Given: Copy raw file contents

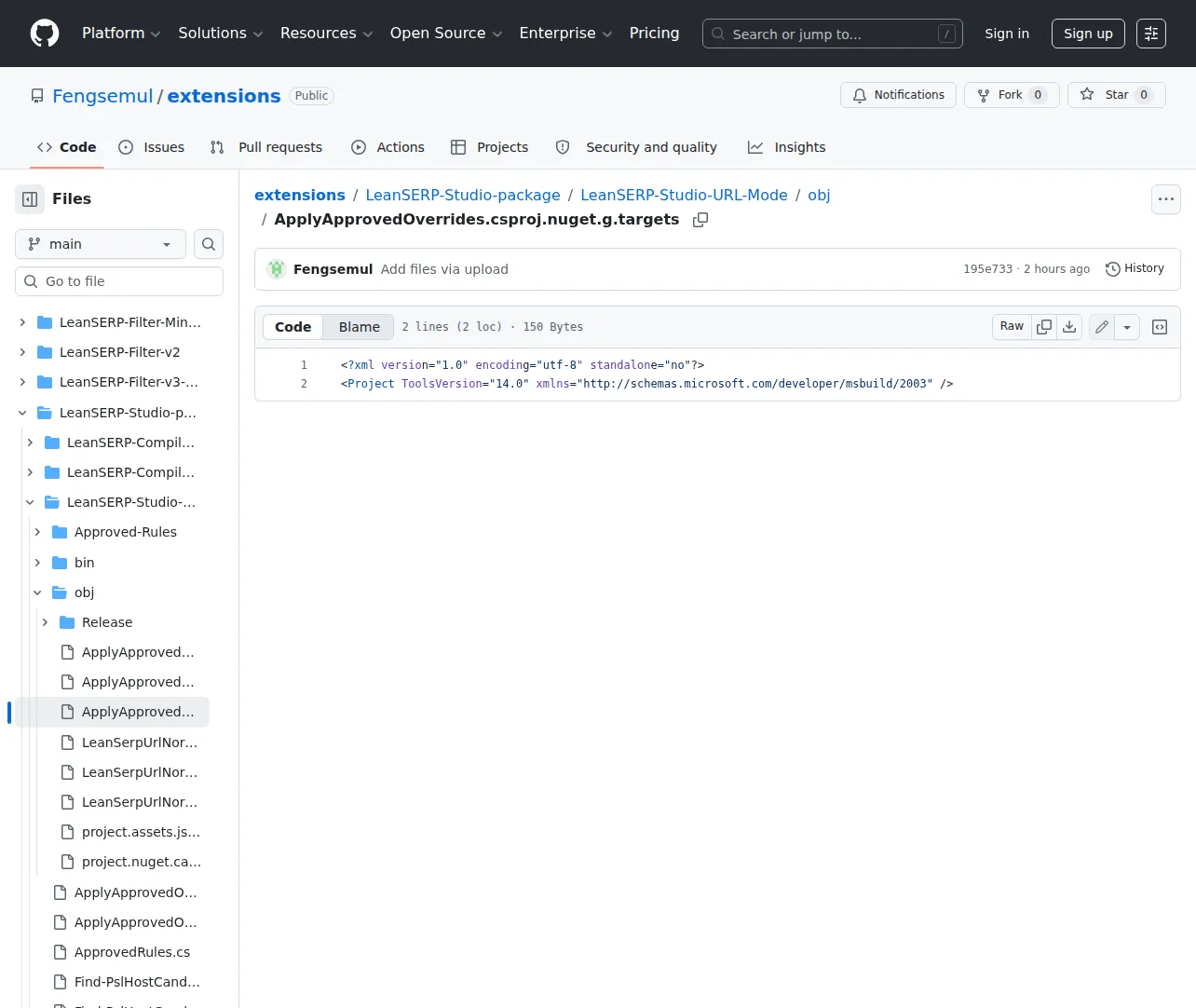Looking at the screenshot, I should [x=1044, y=327].
